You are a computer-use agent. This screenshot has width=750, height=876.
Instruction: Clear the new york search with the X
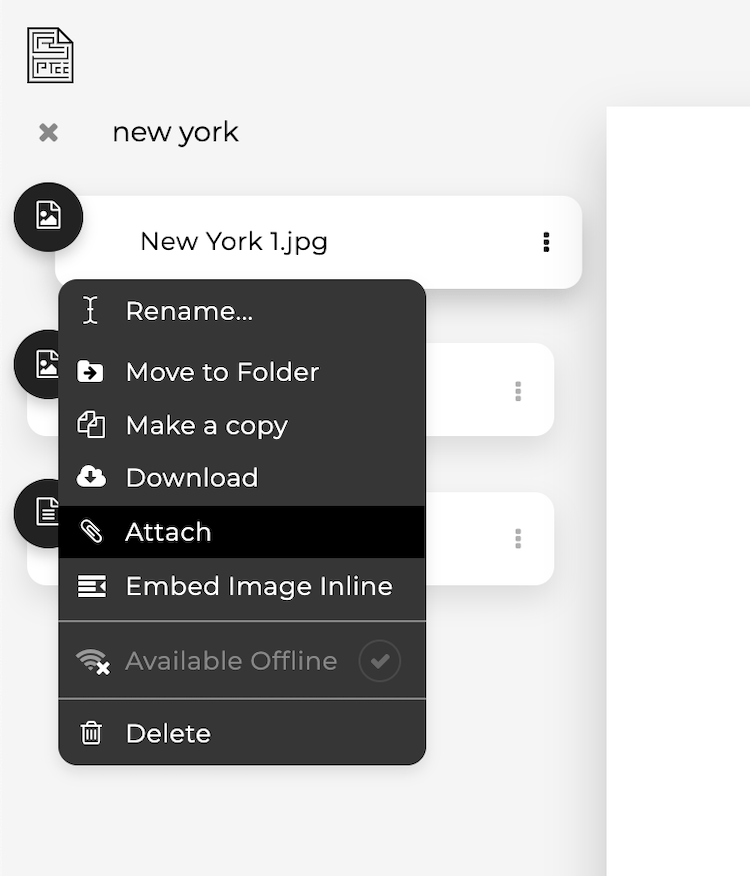pyautogui.click(x=49, y=132)
